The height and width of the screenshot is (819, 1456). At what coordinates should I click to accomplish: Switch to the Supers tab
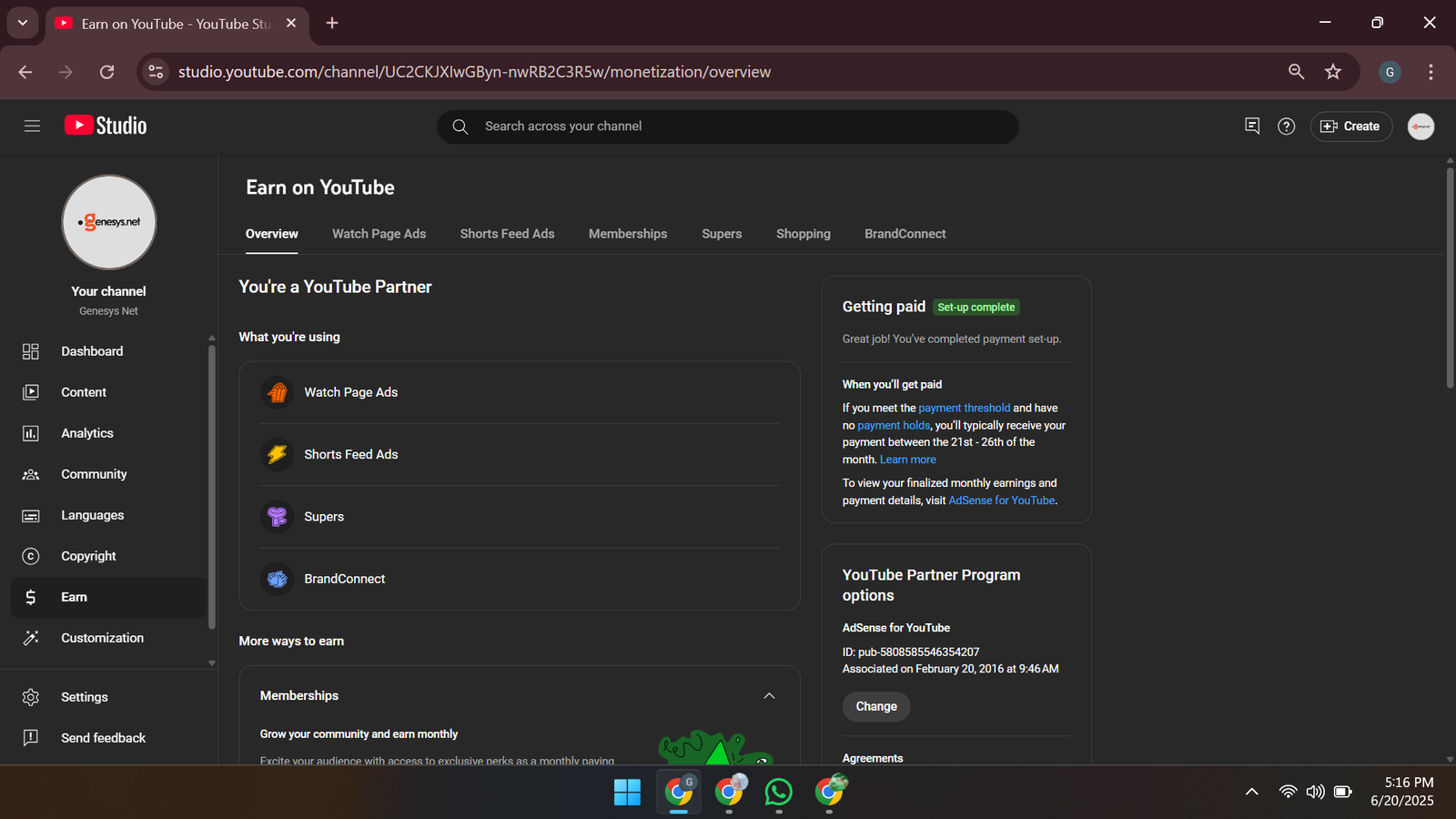(x=722, y=234)
